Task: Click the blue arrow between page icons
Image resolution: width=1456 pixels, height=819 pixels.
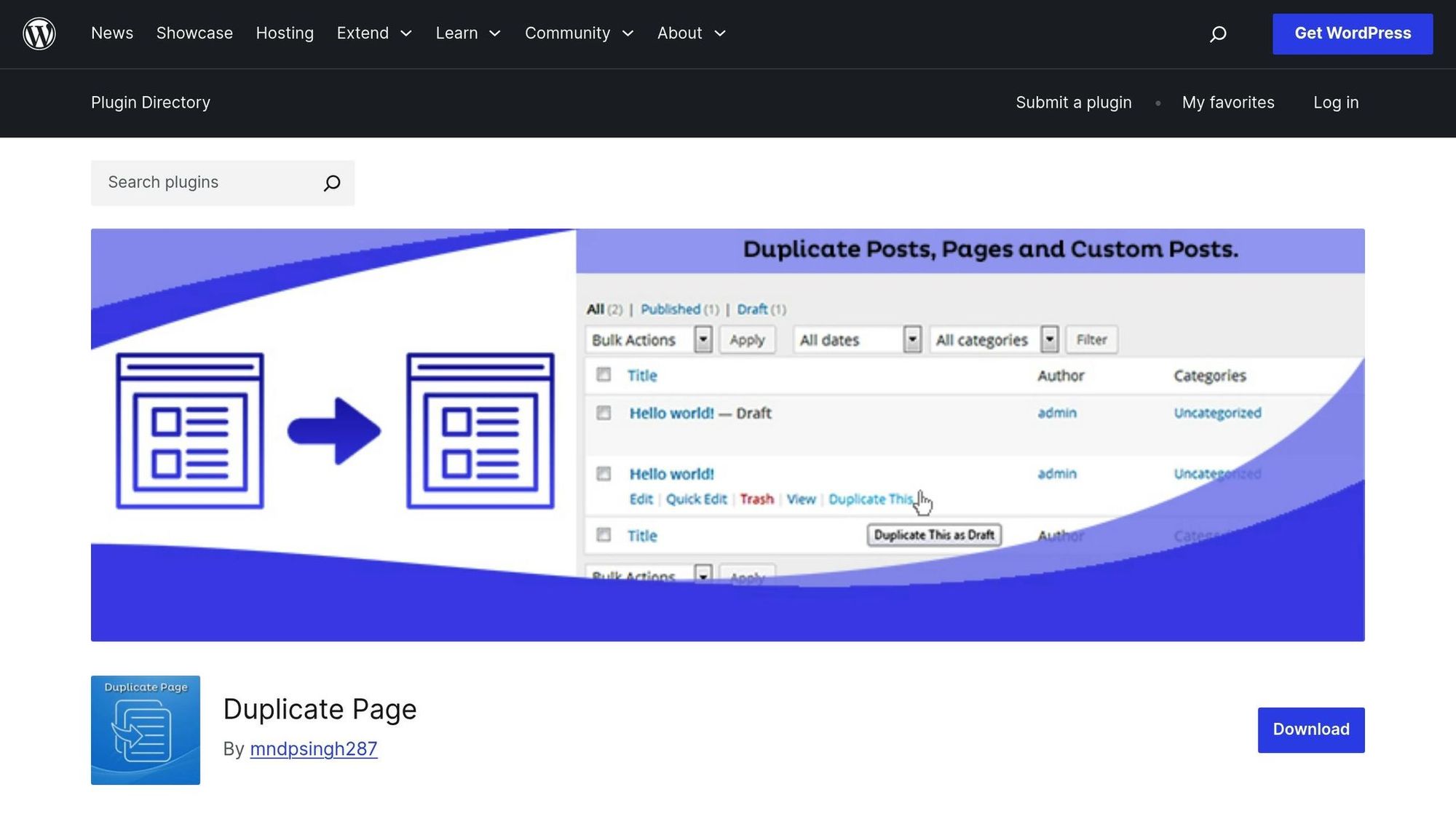Action: [x=334, y=431]
